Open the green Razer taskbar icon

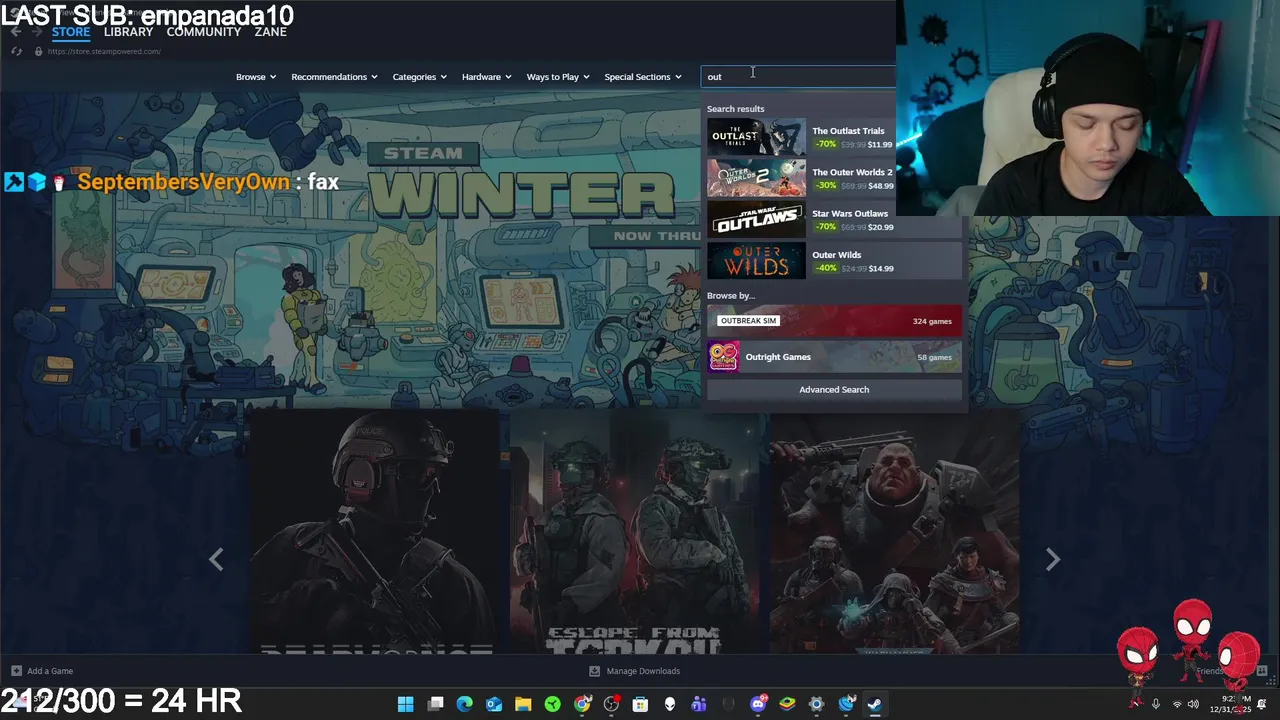coord(552,704)
